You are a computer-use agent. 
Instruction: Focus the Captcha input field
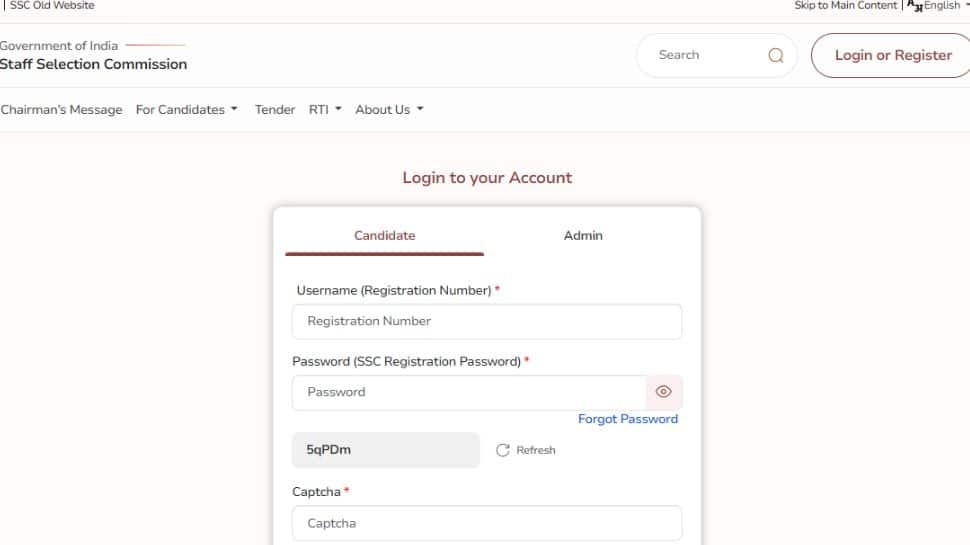(x=487, y=523)
